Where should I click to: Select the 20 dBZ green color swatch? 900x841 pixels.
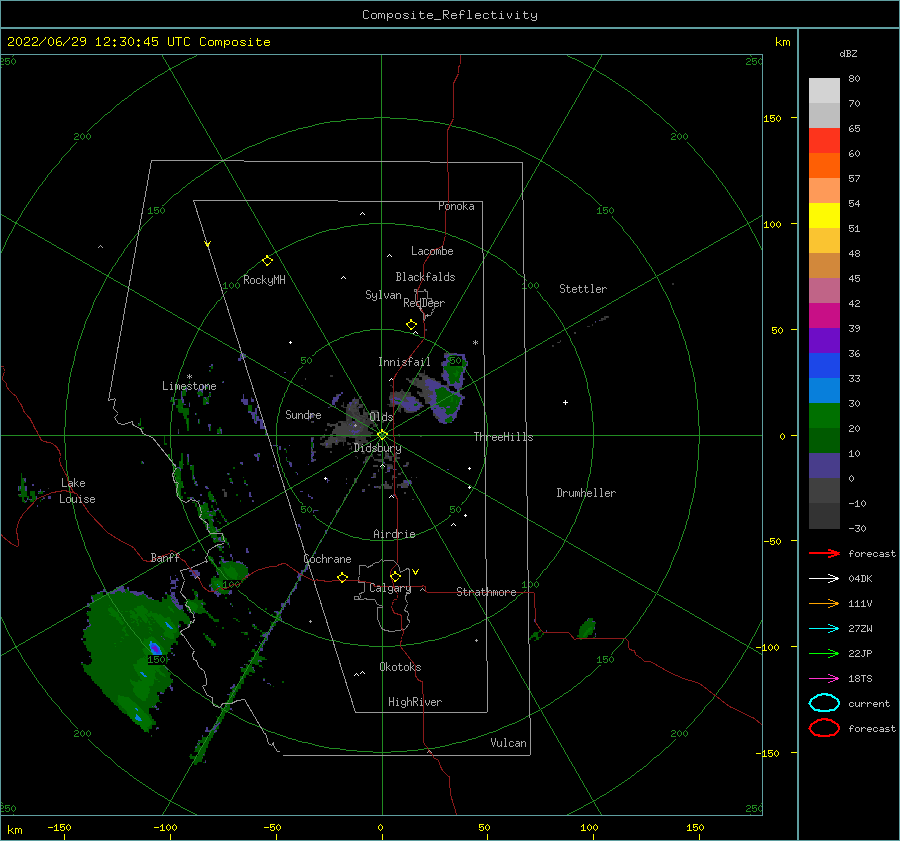pyautogui.click(x=824, y=415)
